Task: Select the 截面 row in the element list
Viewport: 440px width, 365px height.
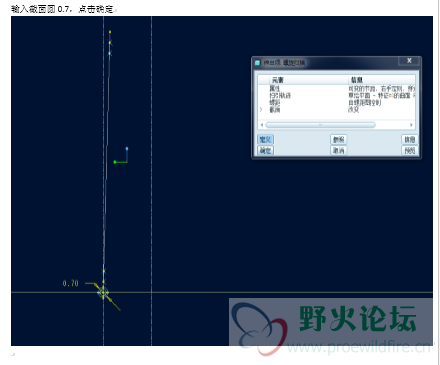Action: pyautogui.click(x=337, y=110)
